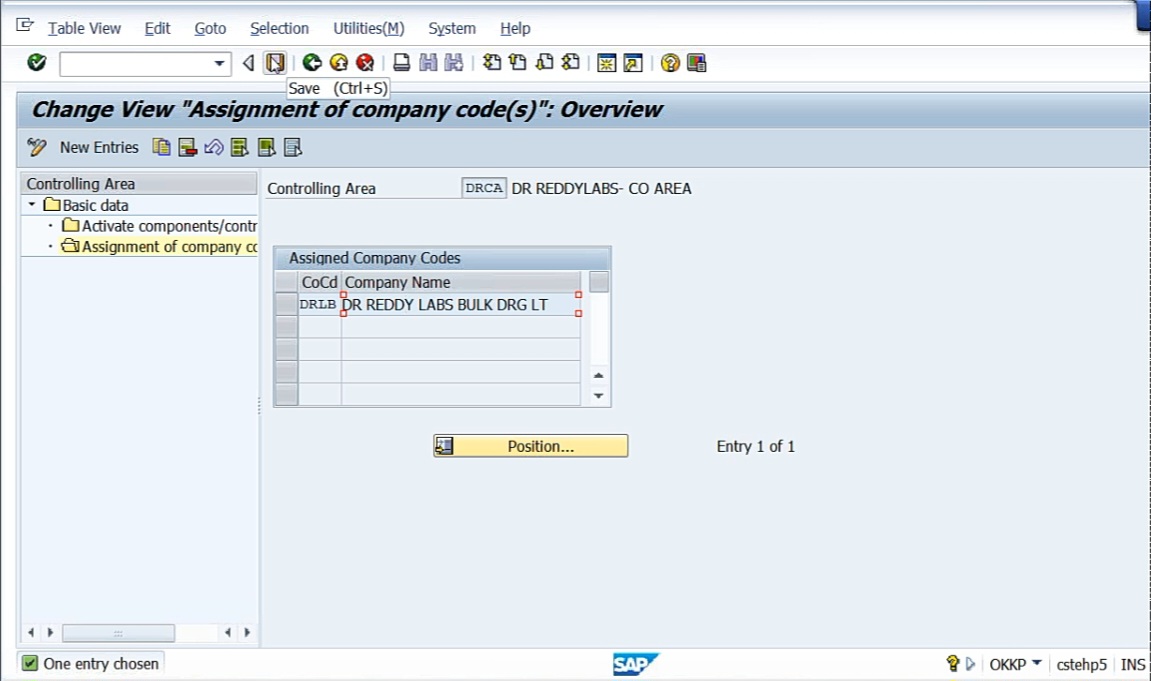The height and width of the screenshot is (681, 1151).
Task: Click the red Cancel icon
Action: [x=365, y=63]
